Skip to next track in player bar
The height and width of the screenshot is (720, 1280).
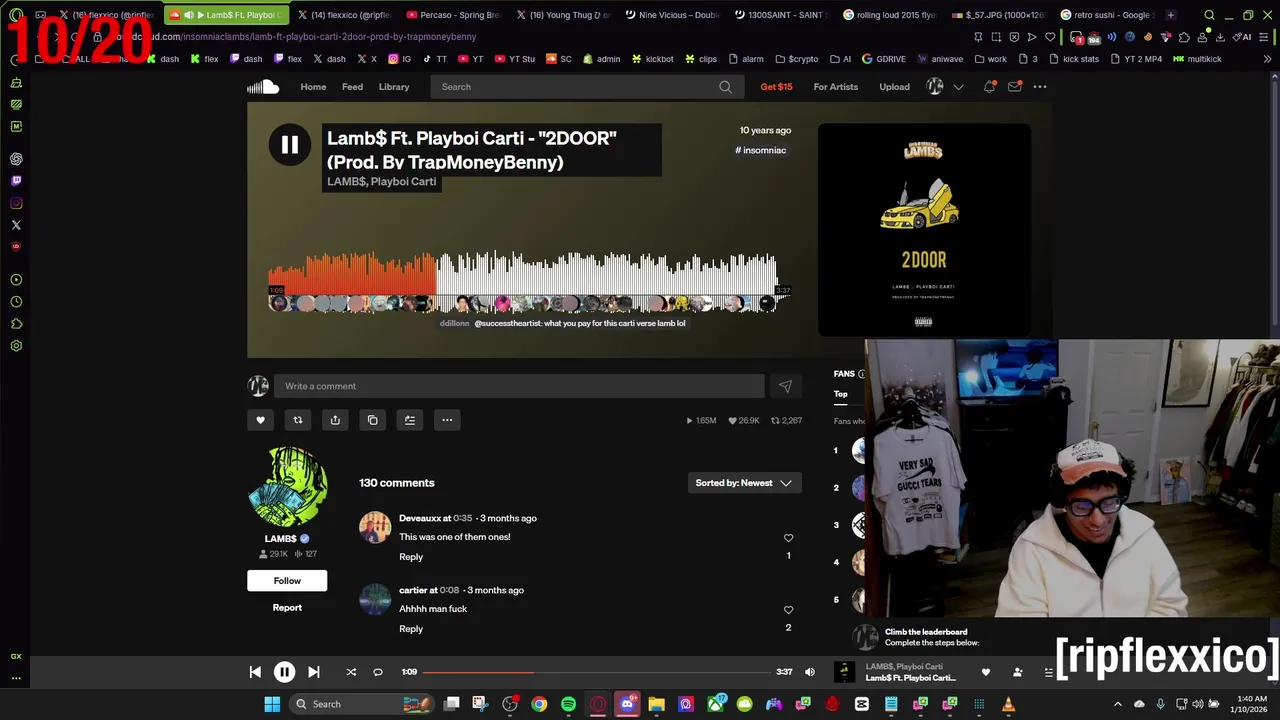coord(313,672)
